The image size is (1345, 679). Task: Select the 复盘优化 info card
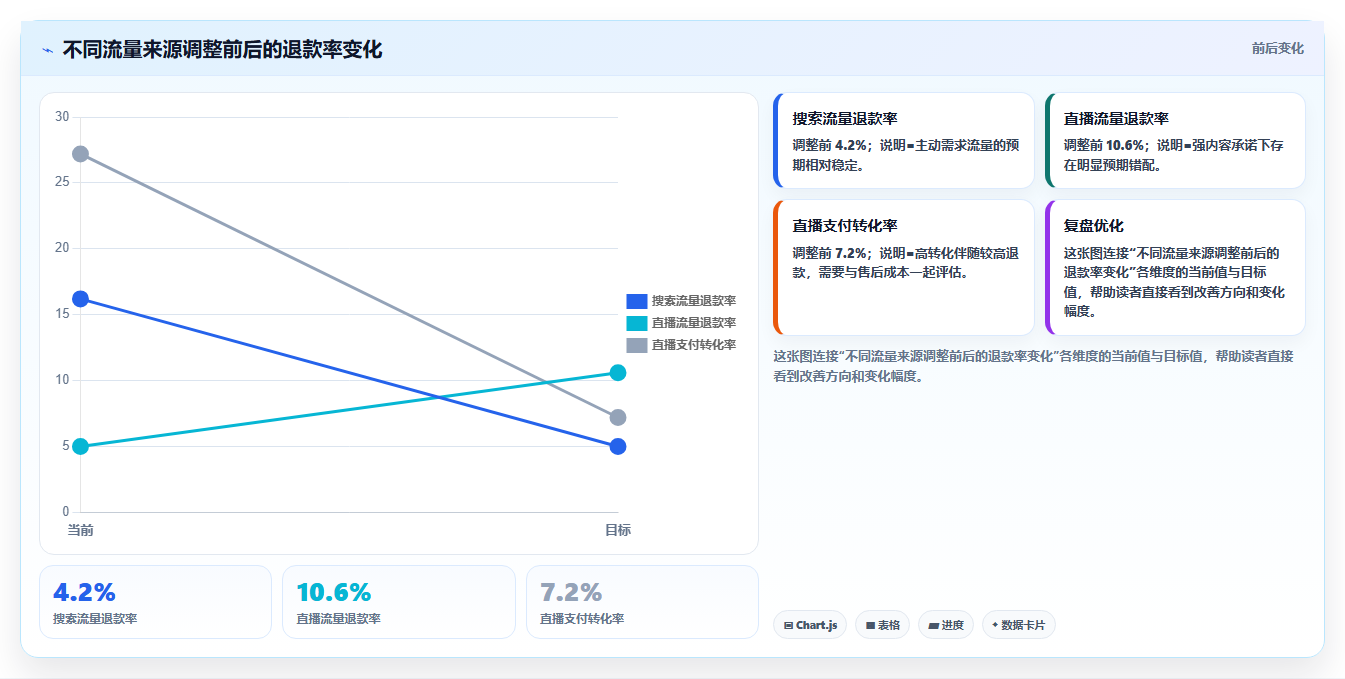pyautogui.click(x=1175, y=268)
